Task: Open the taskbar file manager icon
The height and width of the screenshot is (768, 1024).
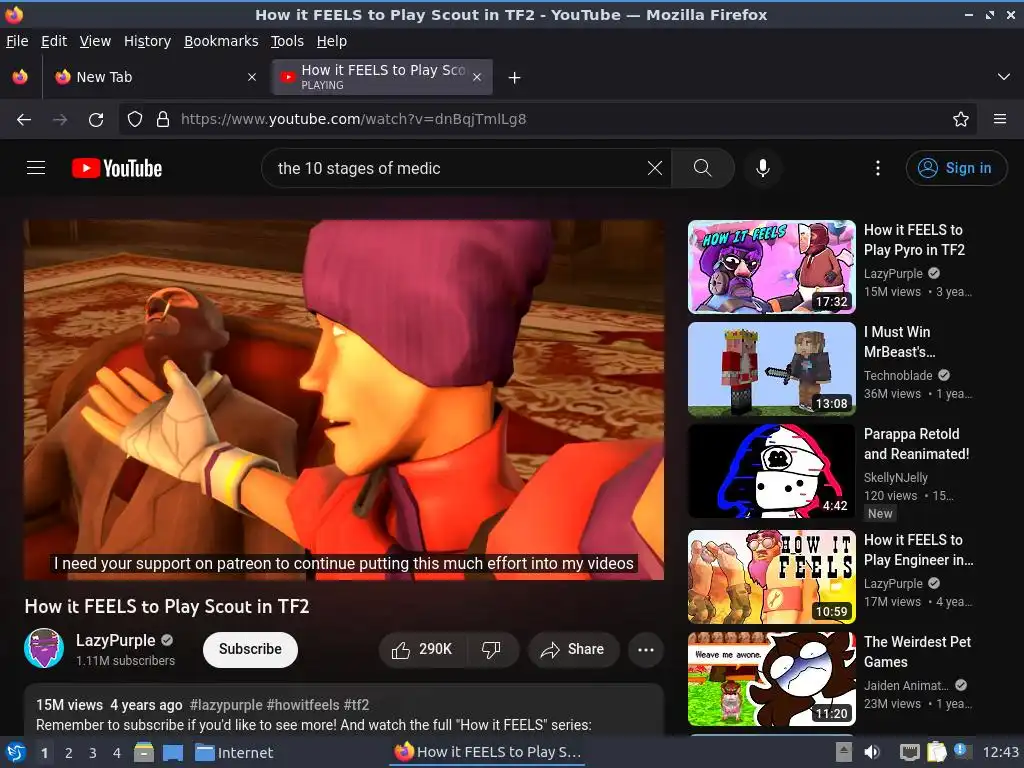Action: coord(144,752)
